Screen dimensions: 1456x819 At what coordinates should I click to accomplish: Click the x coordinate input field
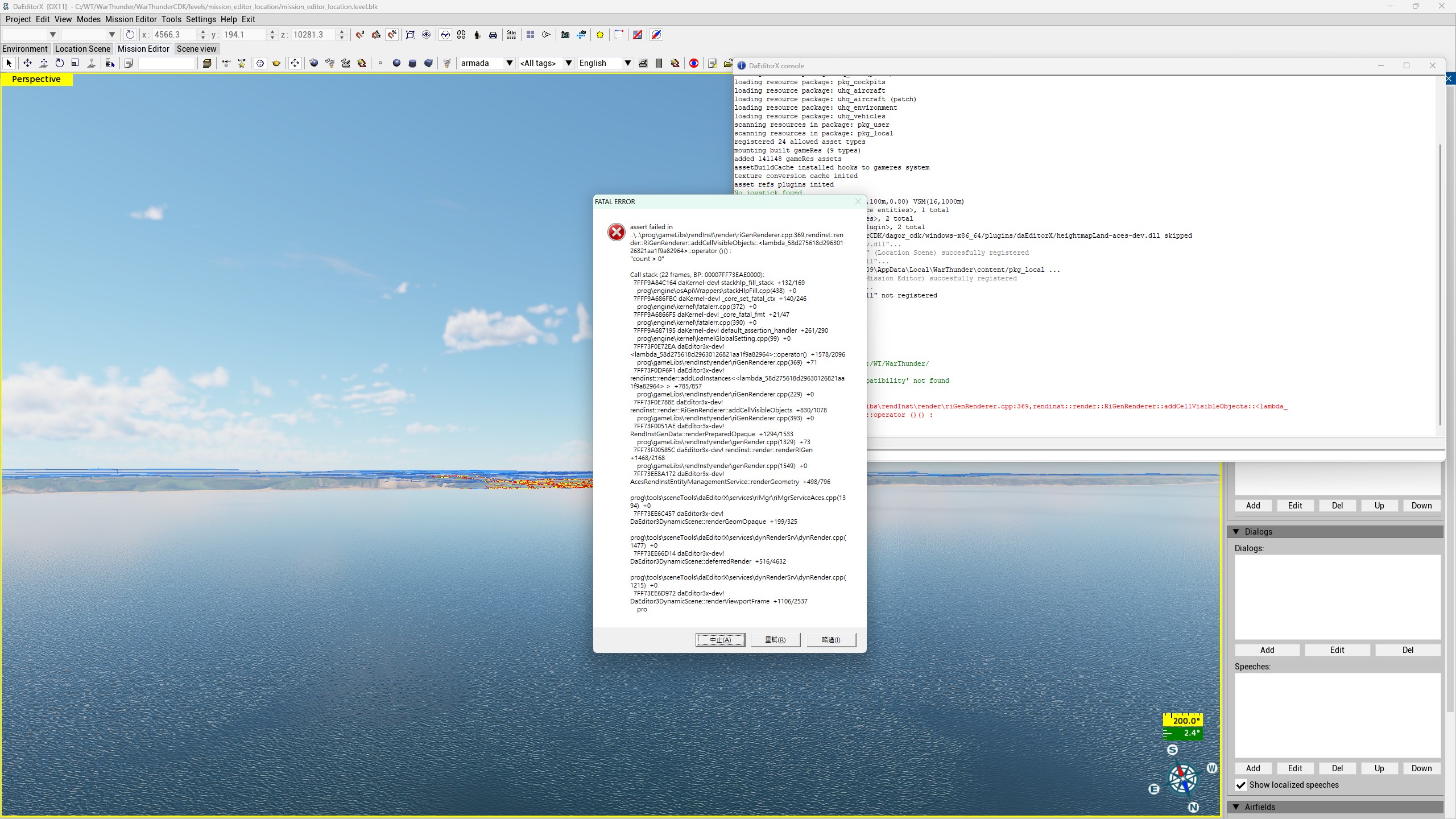175,35
